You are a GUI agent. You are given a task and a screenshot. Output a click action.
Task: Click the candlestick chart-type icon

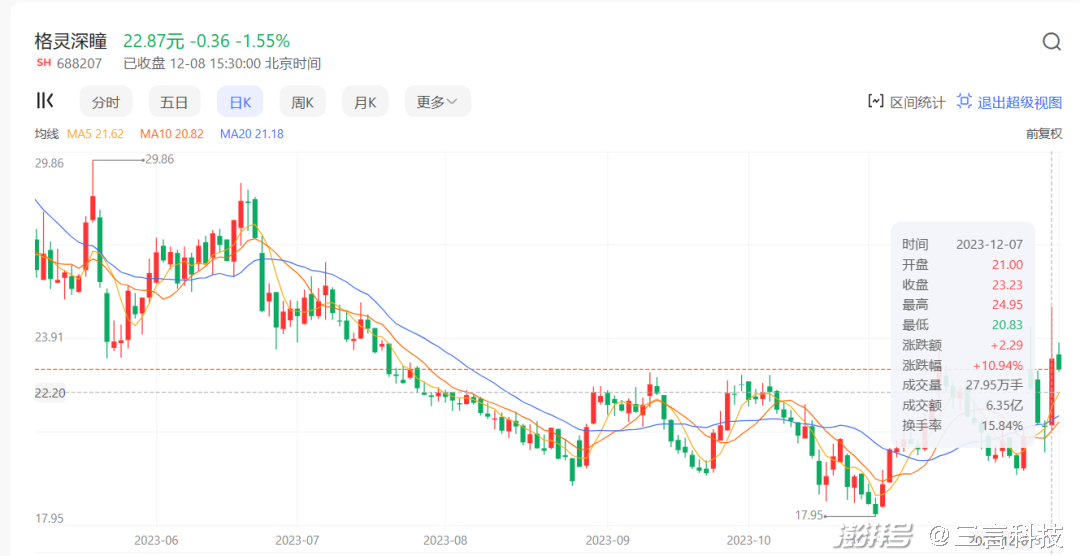click(x=45, y=100)
